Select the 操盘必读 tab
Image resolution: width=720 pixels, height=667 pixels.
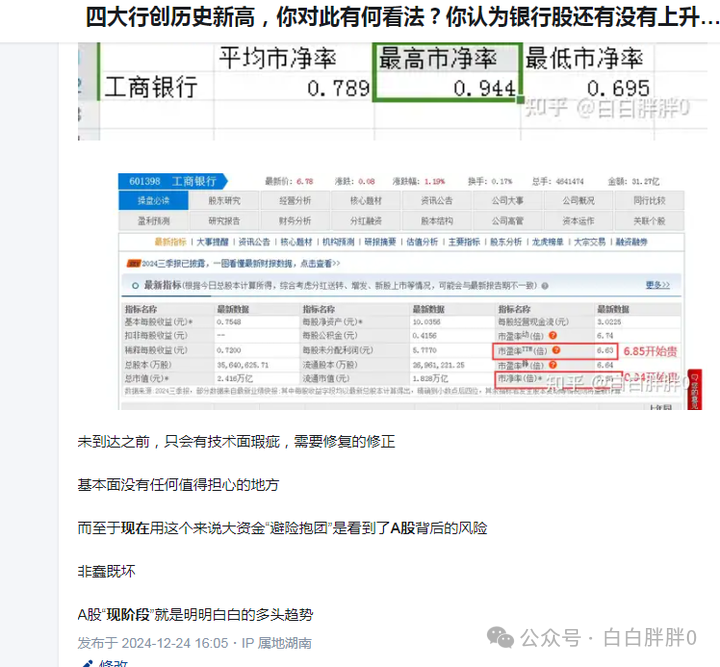click(153, 201)
